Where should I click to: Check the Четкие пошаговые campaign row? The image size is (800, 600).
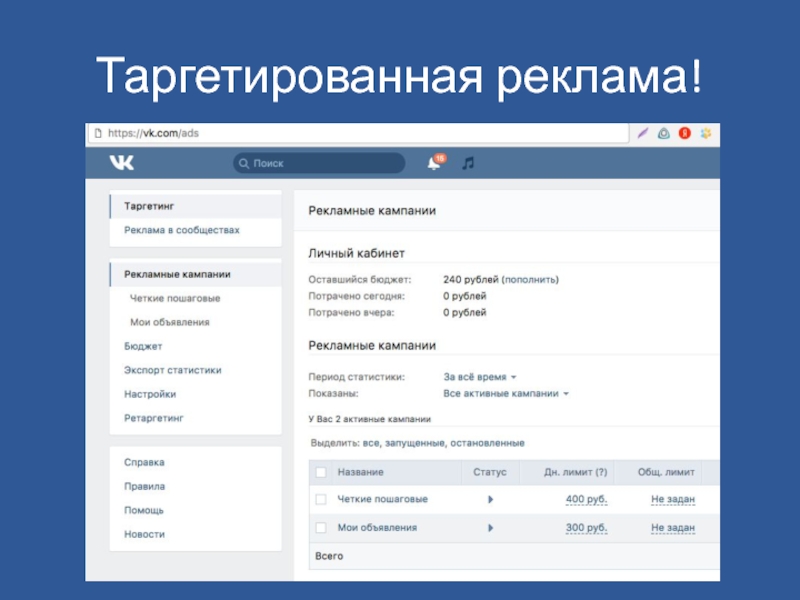click(x=321, y=499)
